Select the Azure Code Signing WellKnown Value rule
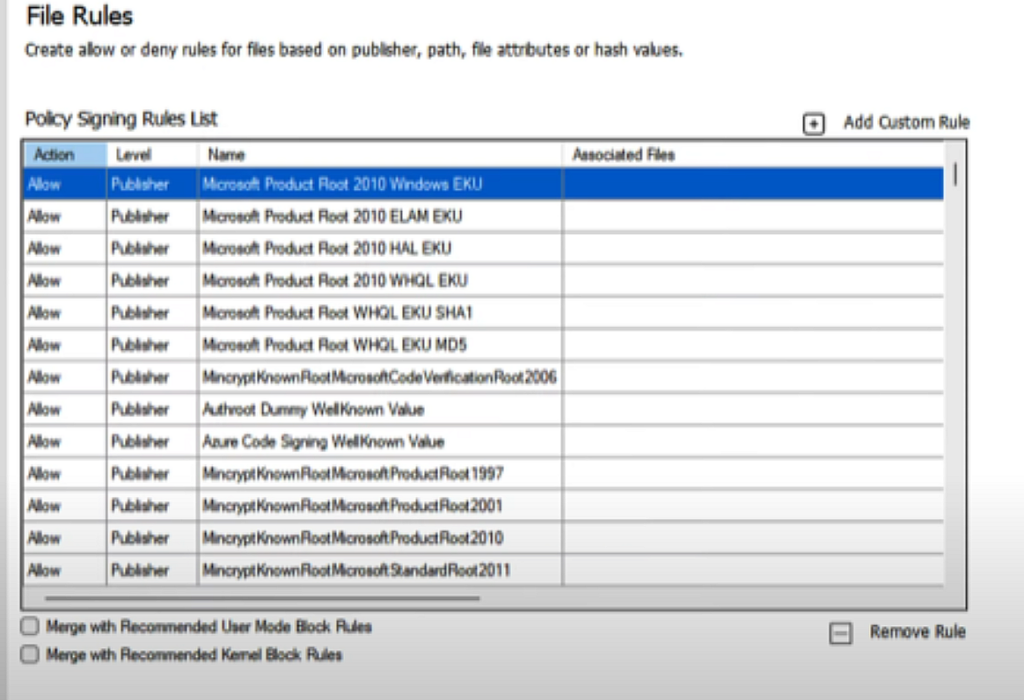 coord(300,441)
